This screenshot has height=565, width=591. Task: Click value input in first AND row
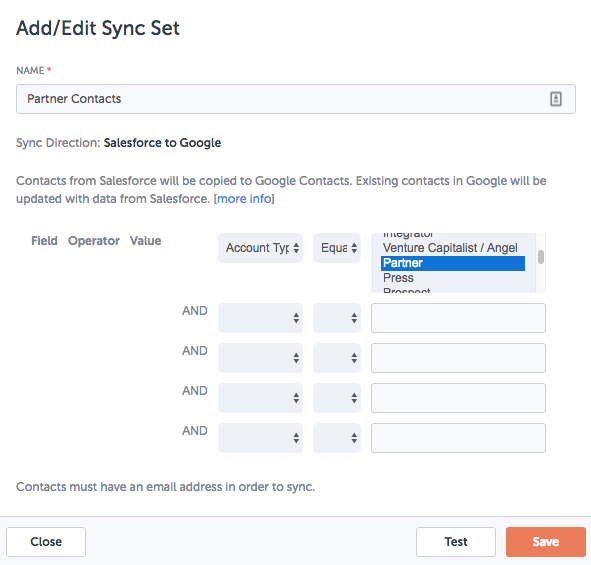(x=458, y=318)
